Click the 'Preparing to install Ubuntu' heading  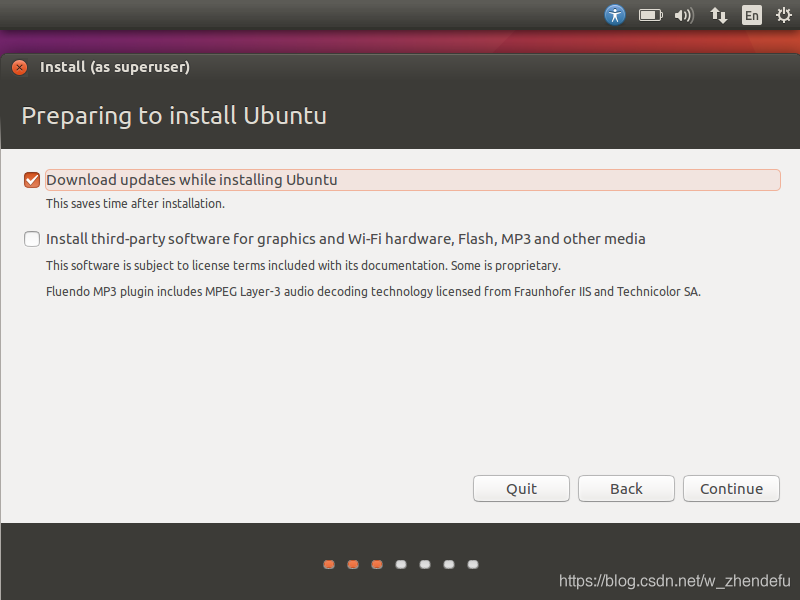pos(174,116)
